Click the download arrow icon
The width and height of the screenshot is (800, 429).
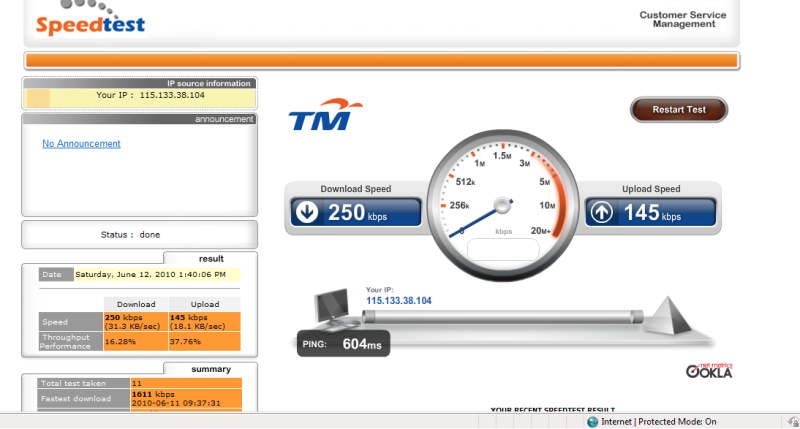point(309,212)
